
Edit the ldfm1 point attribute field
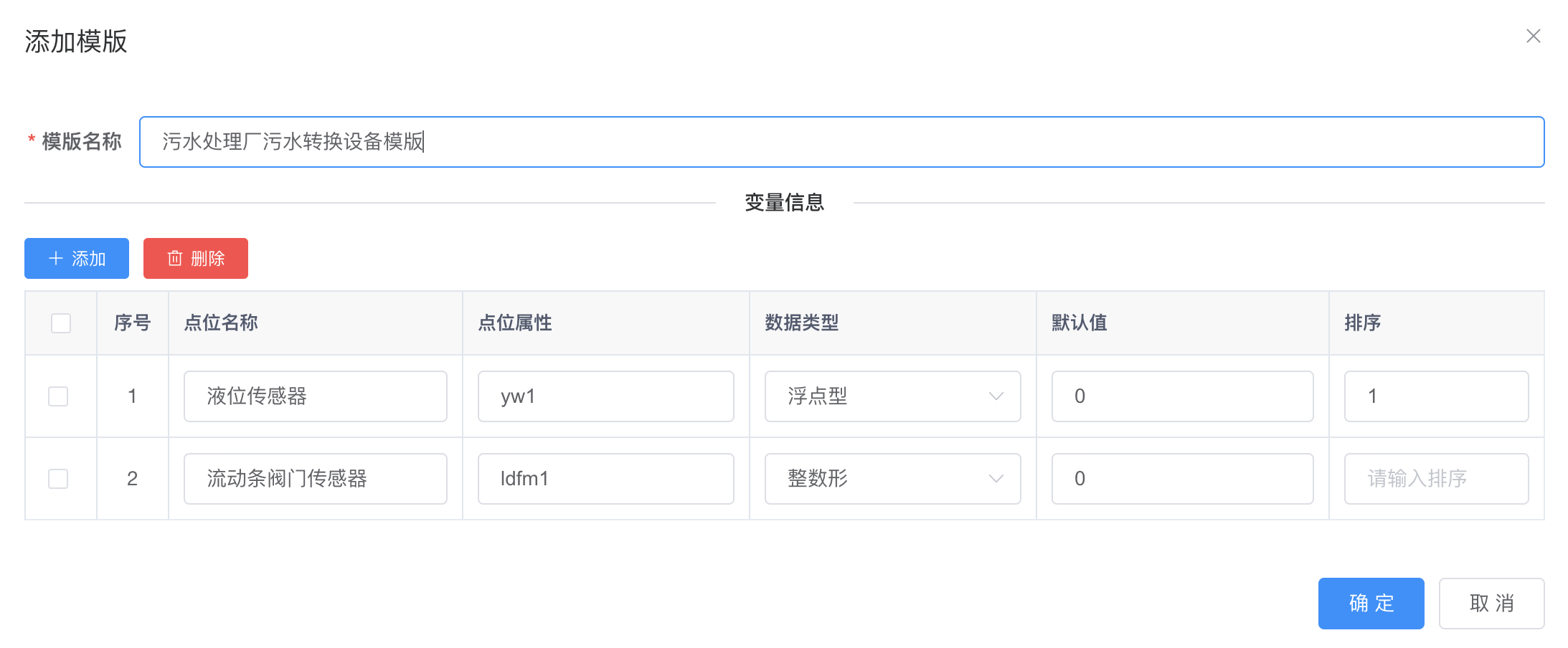(606, 479)
